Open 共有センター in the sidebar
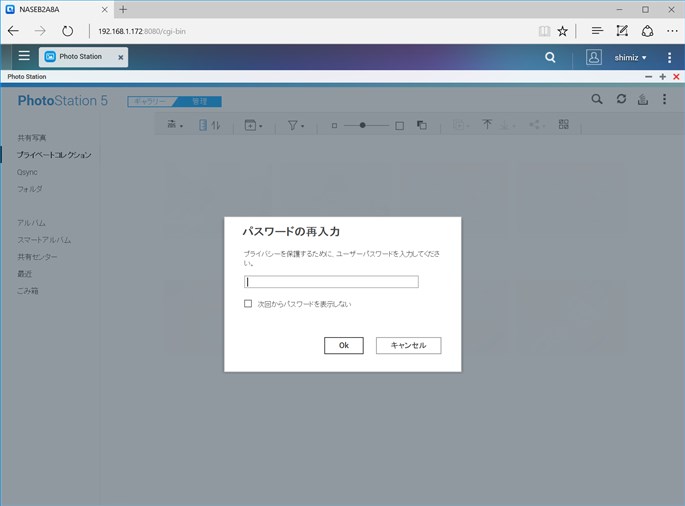The width and height of the screenshot is (685, 506). (37, 257)
